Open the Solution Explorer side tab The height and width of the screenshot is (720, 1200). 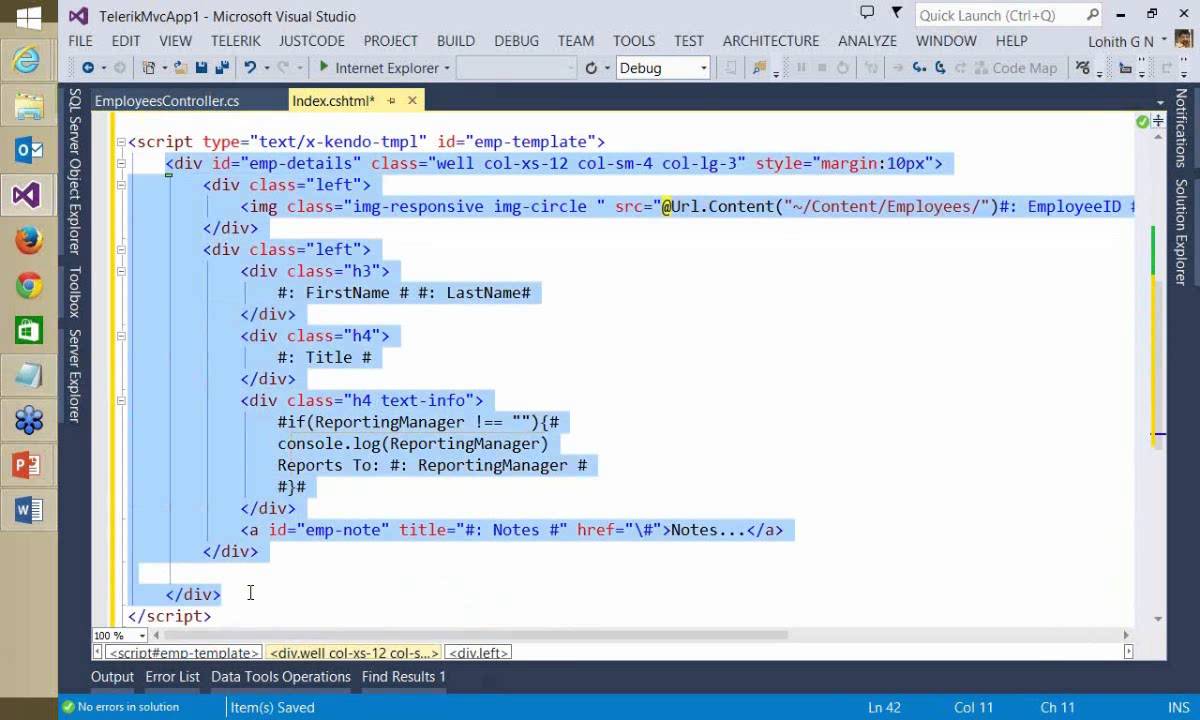[x=1181, y=233]
